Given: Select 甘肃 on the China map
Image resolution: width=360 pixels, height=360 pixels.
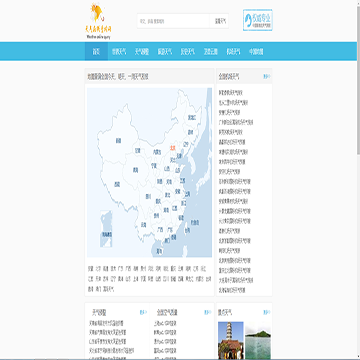Looking at the screenshot, I should [x=138, y=151].
